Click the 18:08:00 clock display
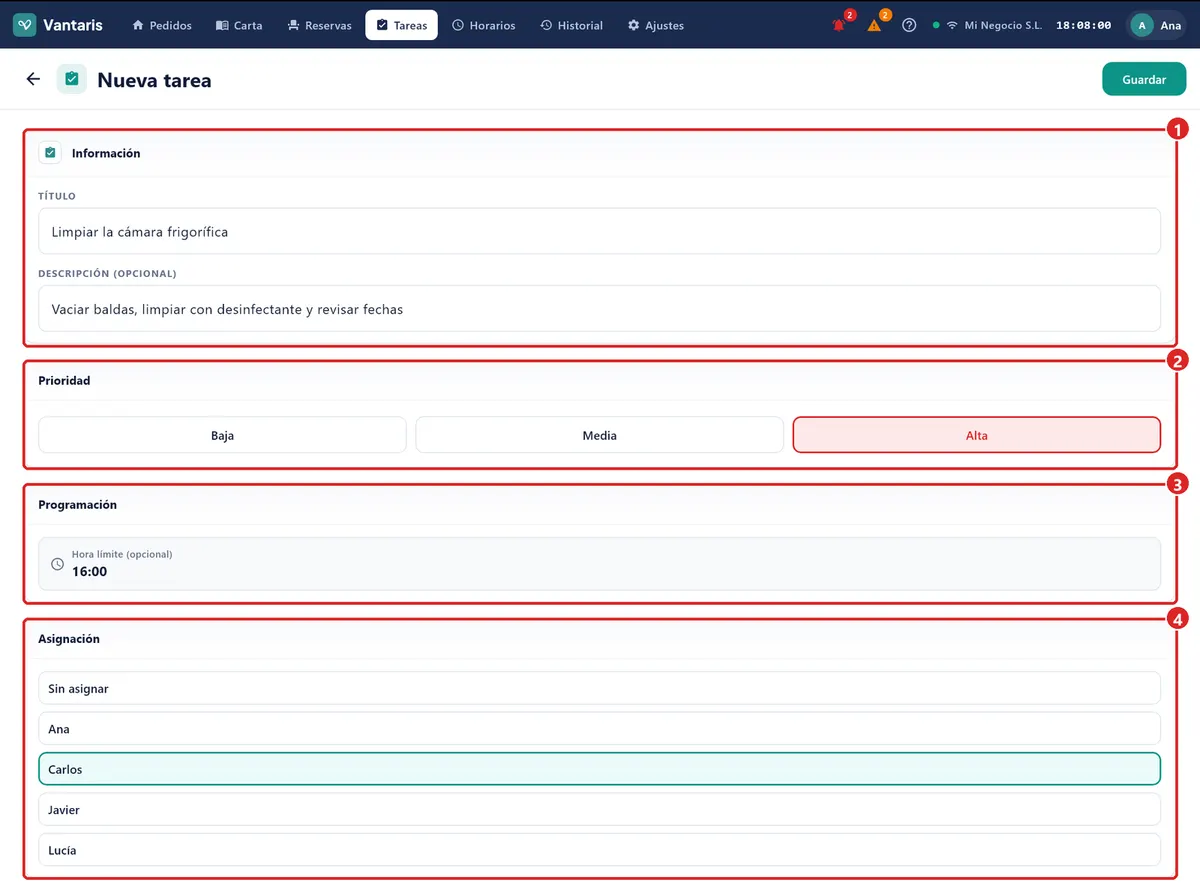This screenshot has height=884, width=1200. [1083, 25]
